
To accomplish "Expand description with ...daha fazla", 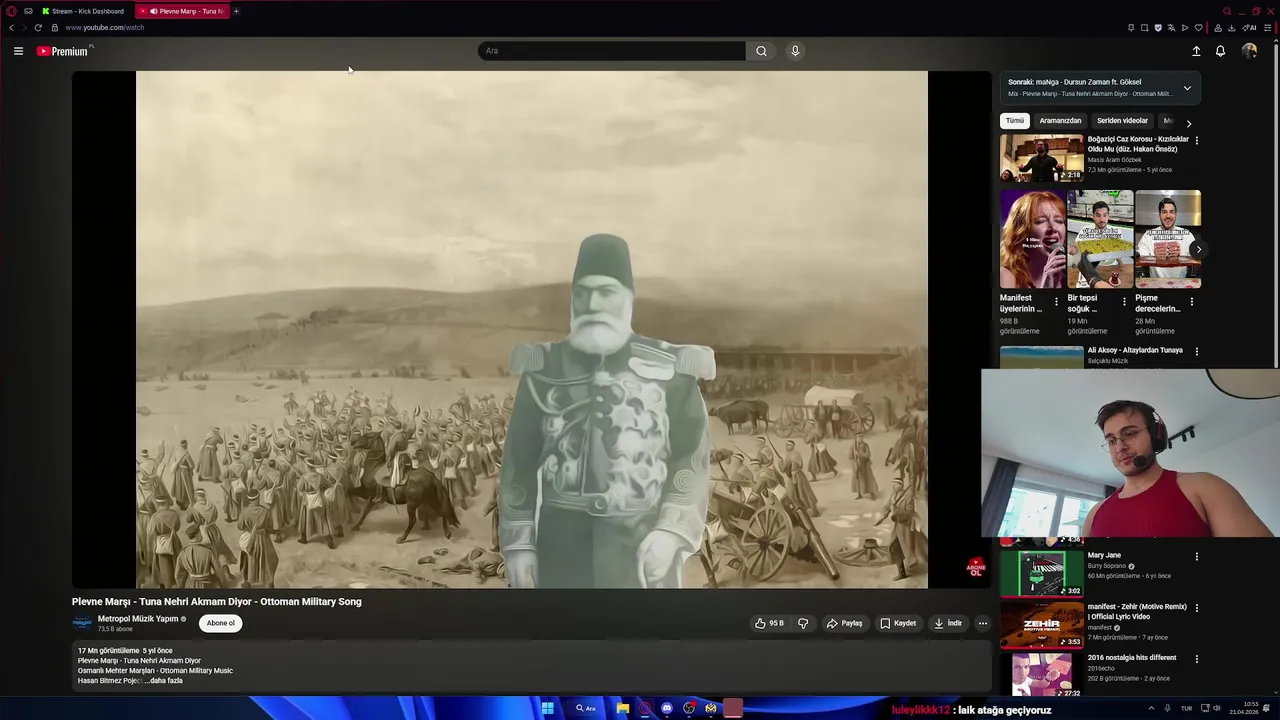I will [163, 680].
